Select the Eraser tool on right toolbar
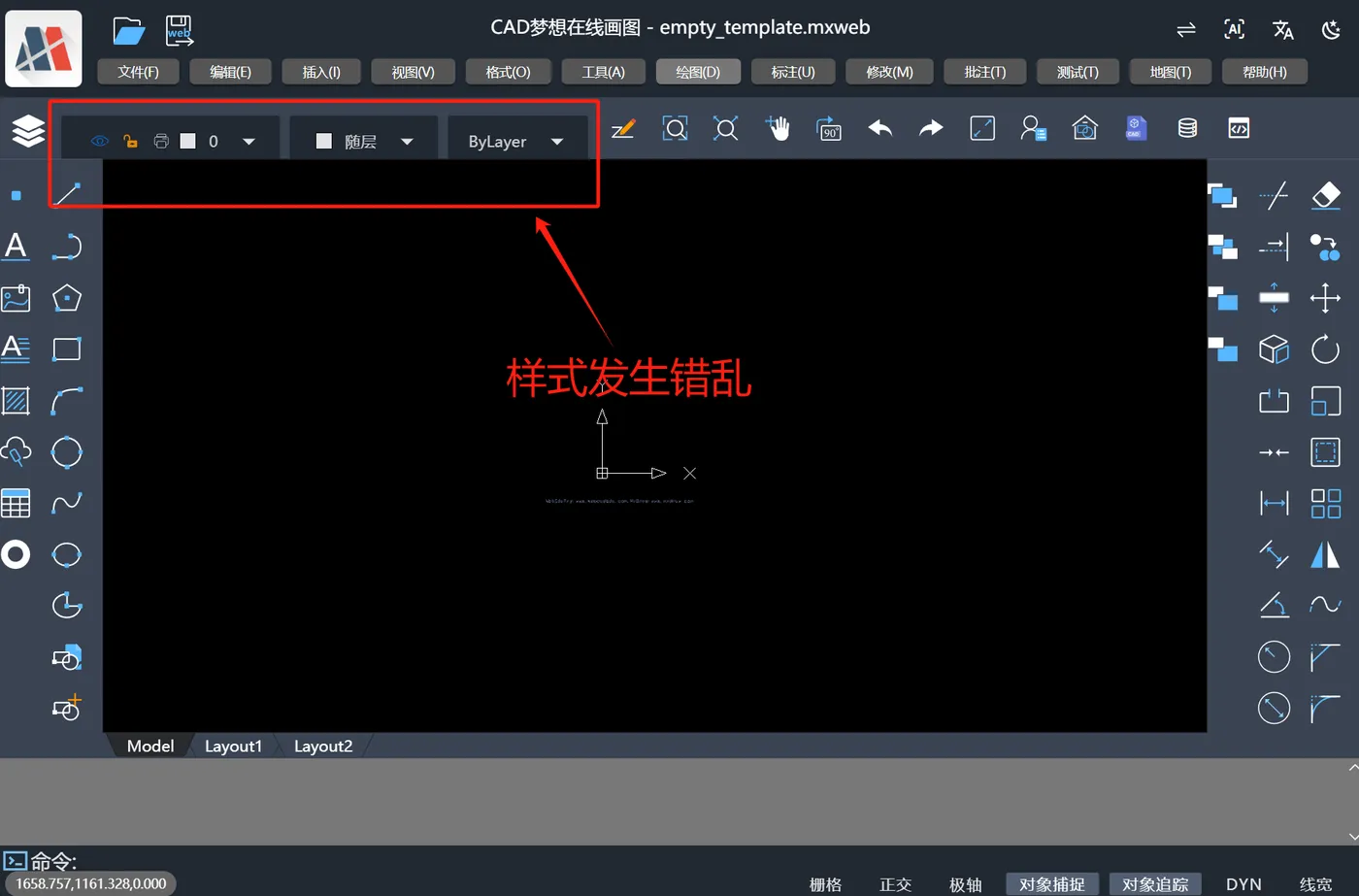Image resolution: width=1359 pixels, height=896 pixels. pyautogui.click(x=1326, y=195)
